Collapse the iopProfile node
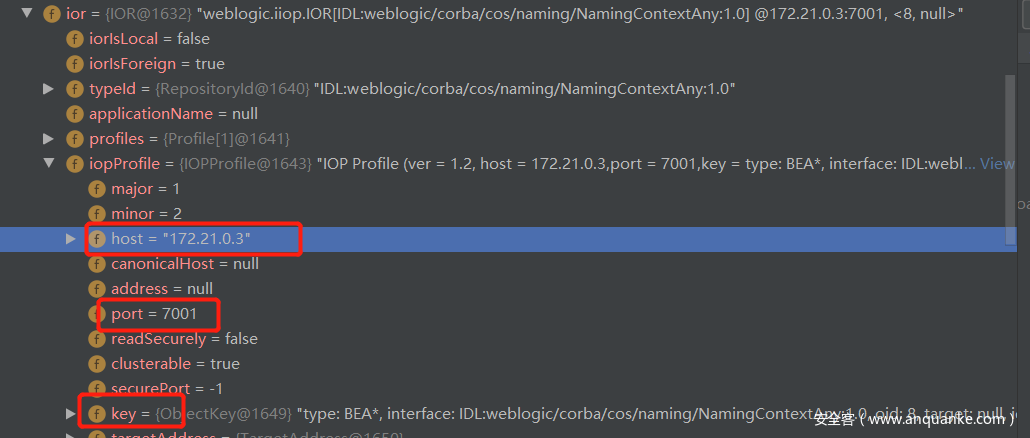This screenshot has width=1030, height=438. [48, 164]
